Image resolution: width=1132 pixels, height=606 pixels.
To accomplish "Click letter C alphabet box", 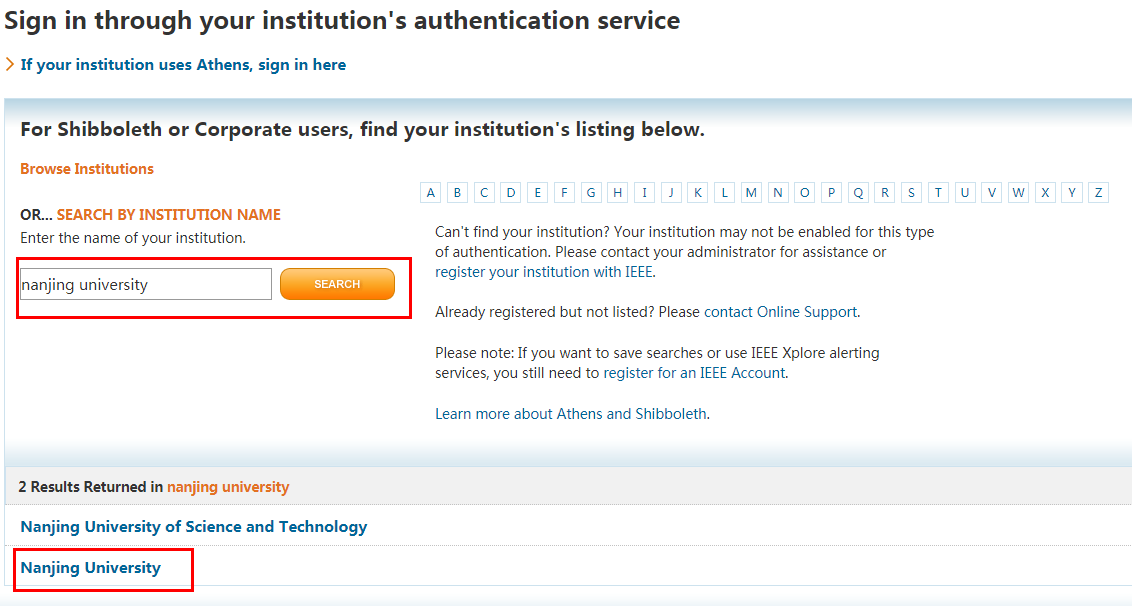I will click(484, 193).
